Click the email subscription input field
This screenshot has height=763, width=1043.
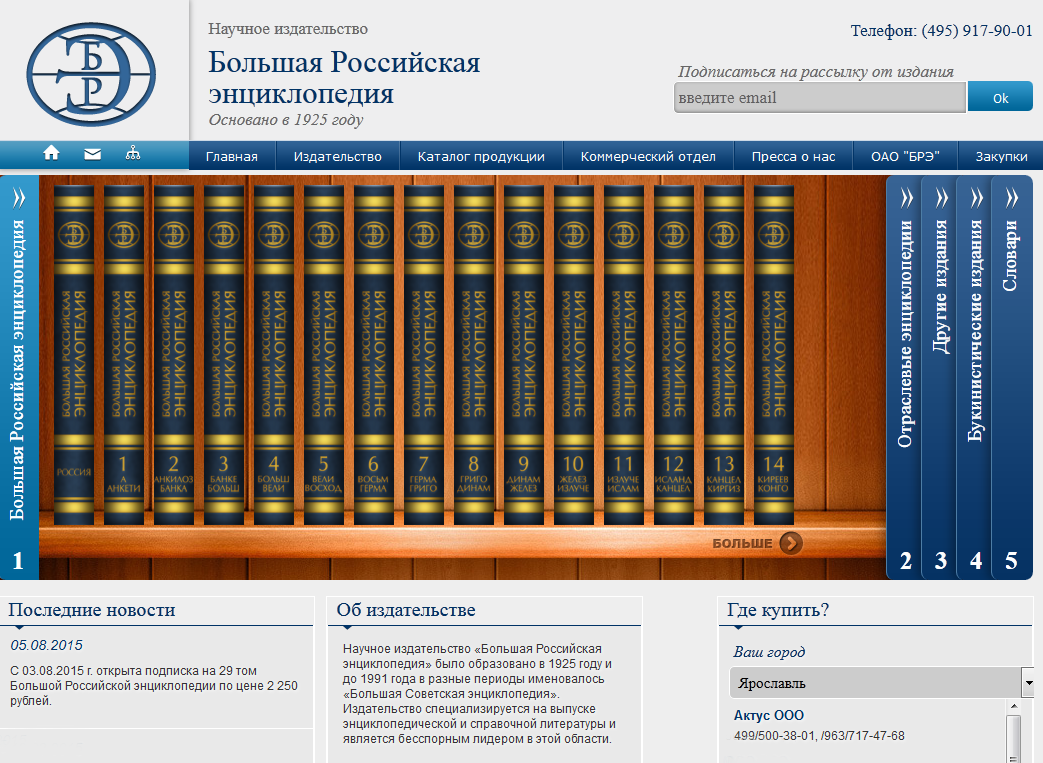pos(820,98)
